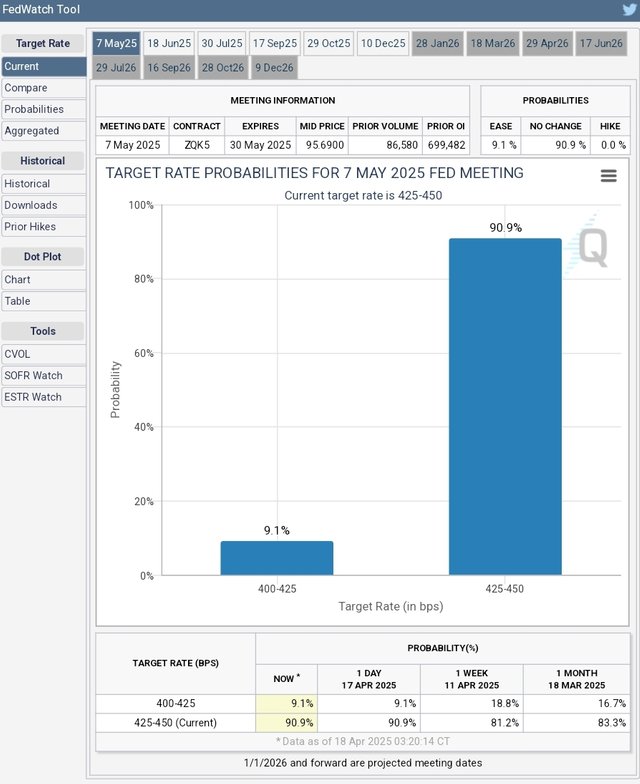Click the 1 month 16.7% cell
Image resolution: width=640 pixels, height=784 pixels.
[577, 704]
